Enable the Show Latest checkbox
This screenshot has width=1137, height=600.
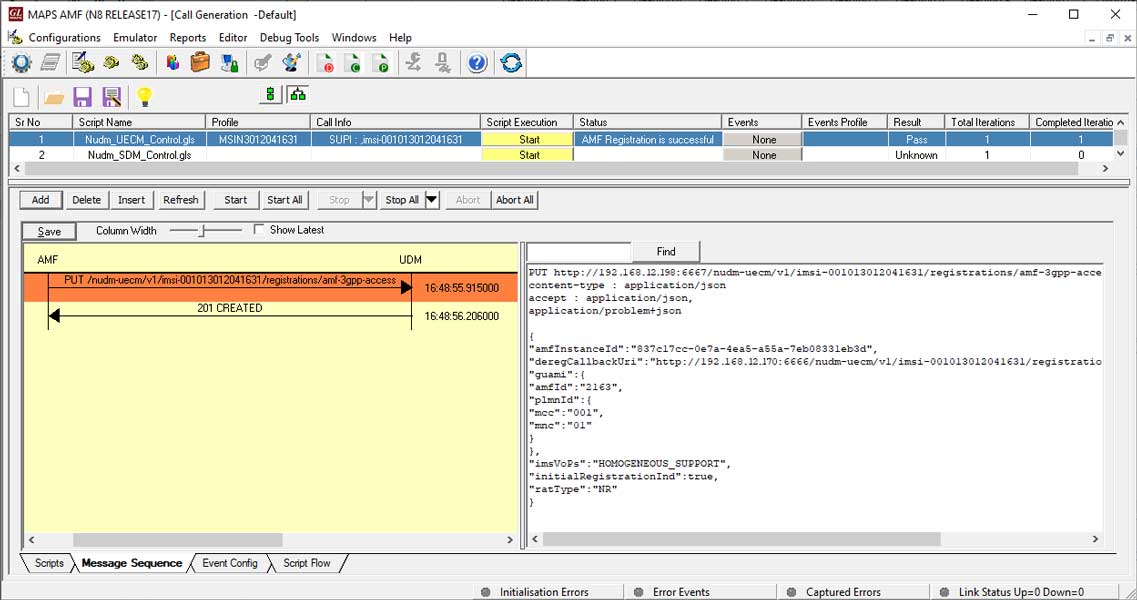[260, 230]
